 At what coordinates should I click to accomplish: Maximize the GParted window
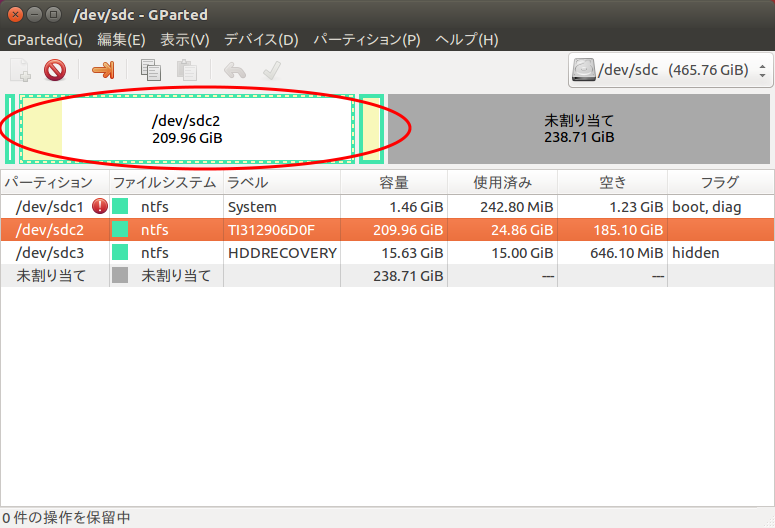(x=53, y=15)
